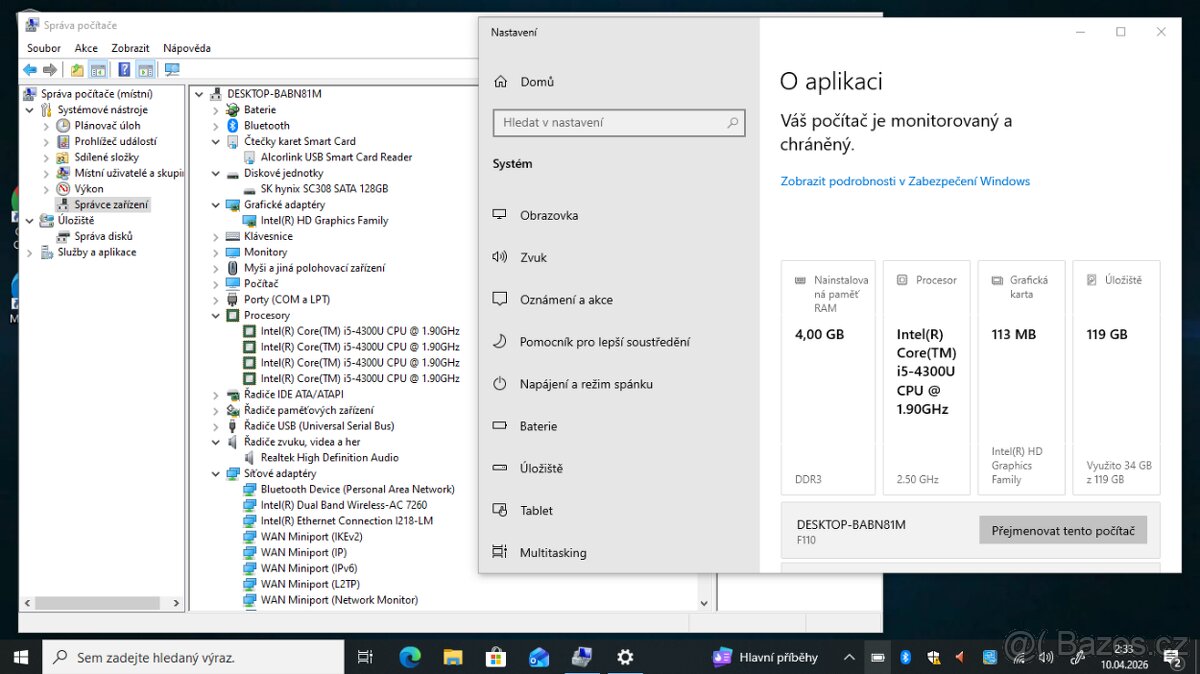Click the Hledat v nastavení search field

coord(619,122)
